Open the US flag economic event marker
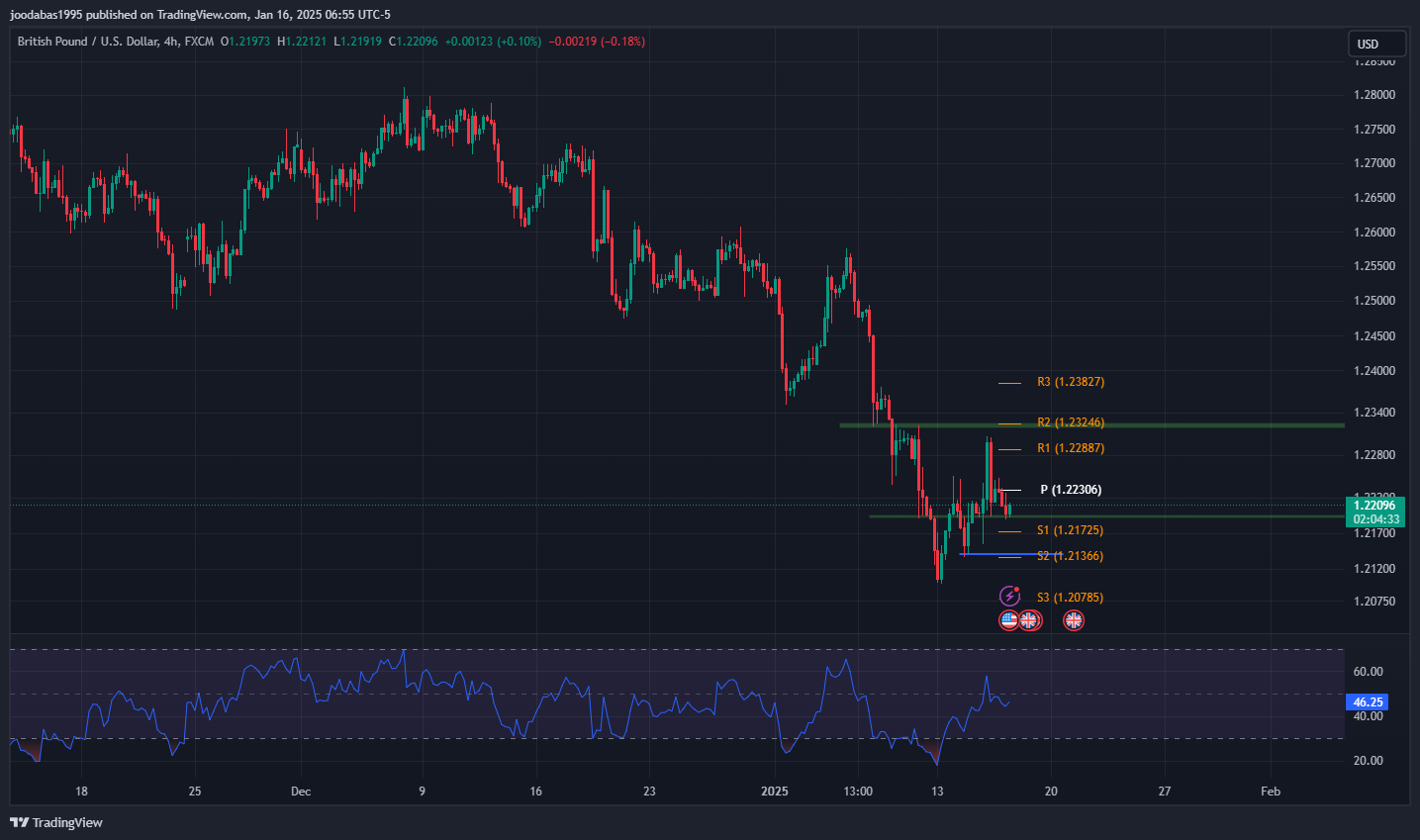Screen dimensions: 1420x840 (x=1008, y=620)
